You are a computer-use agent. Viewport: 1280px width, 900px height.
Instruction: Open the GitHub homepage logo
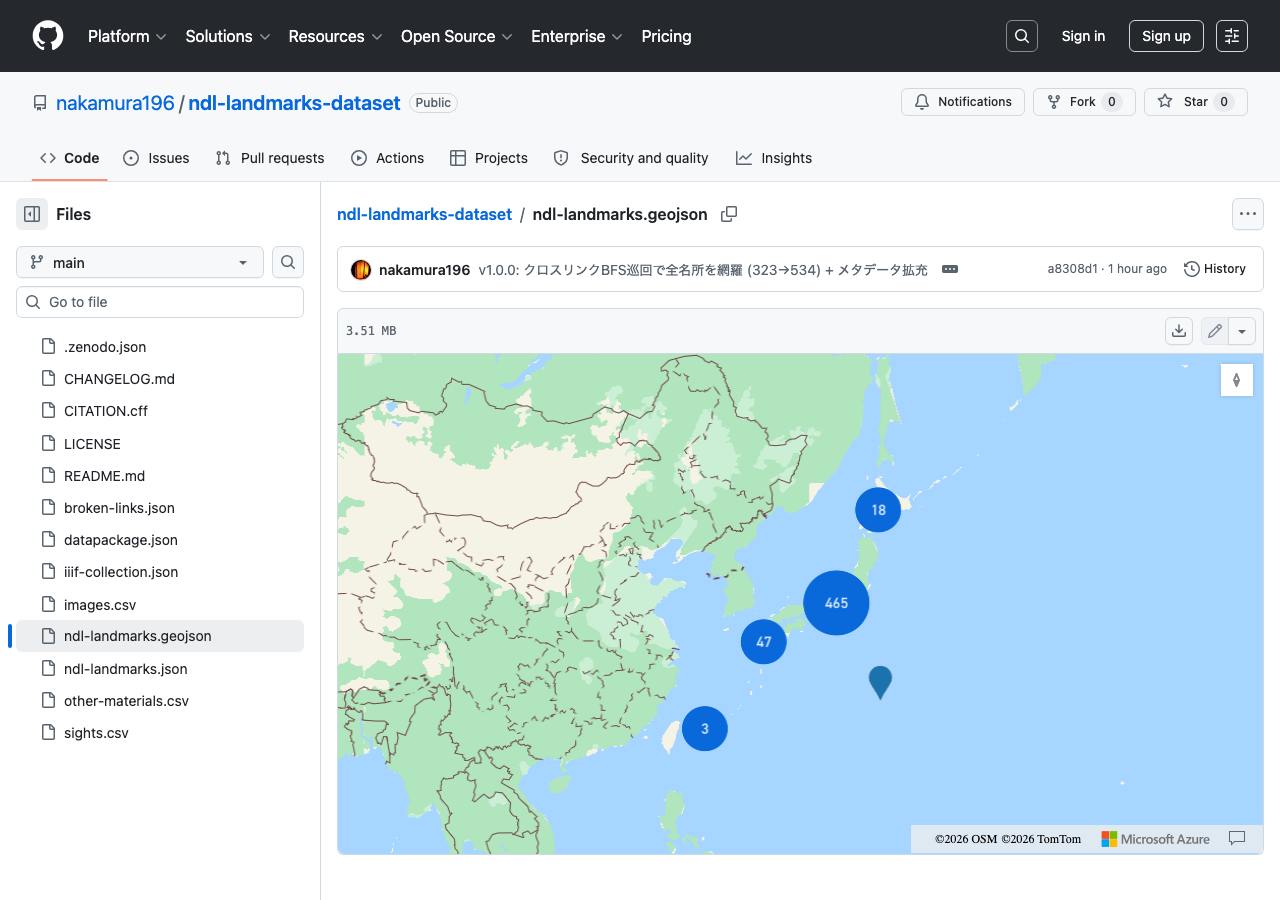tap(48, 36)
